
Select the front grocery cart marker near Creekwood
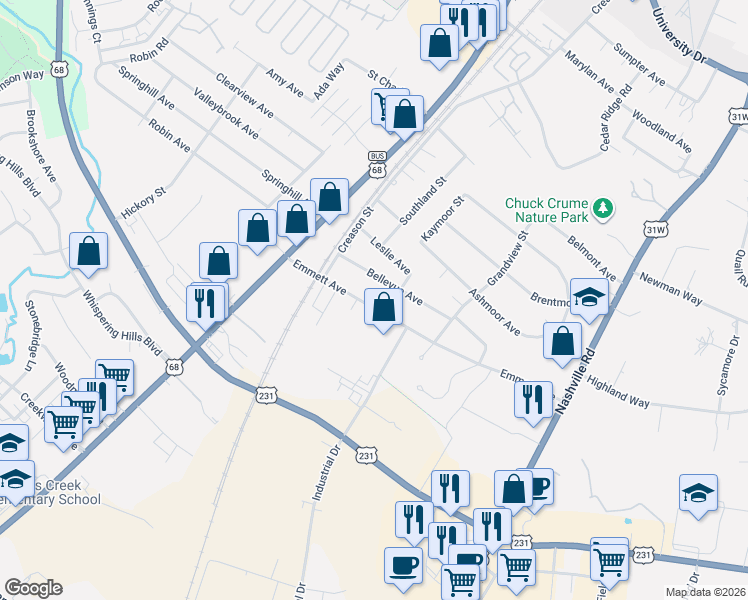(x=63, y=426)
